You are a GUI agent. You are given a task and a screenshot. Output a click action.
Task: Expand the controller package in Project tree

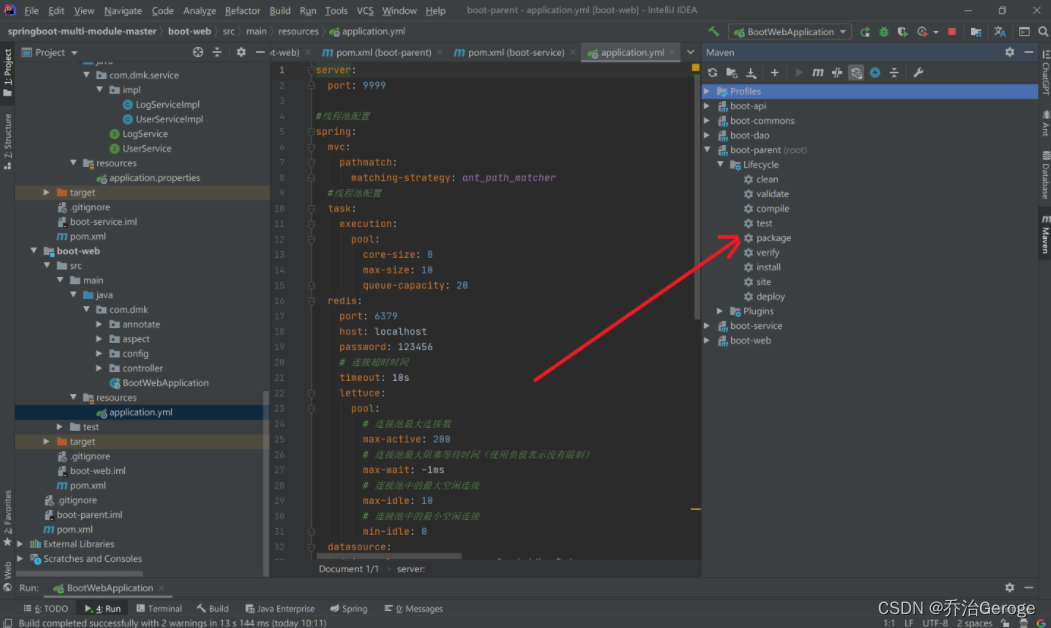(99, 368)
